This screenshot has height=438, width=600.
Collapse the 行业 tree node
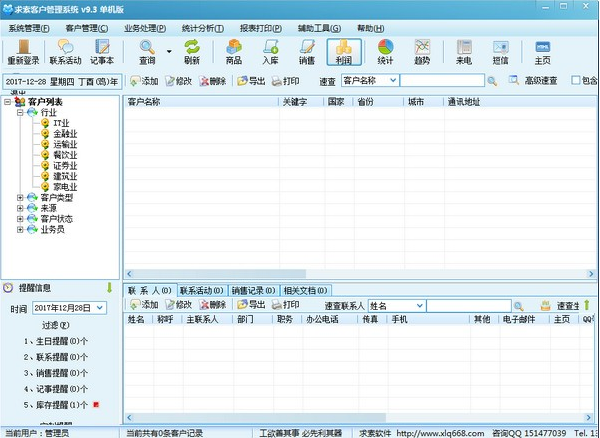pyautogui.click(x=20, y=113)
